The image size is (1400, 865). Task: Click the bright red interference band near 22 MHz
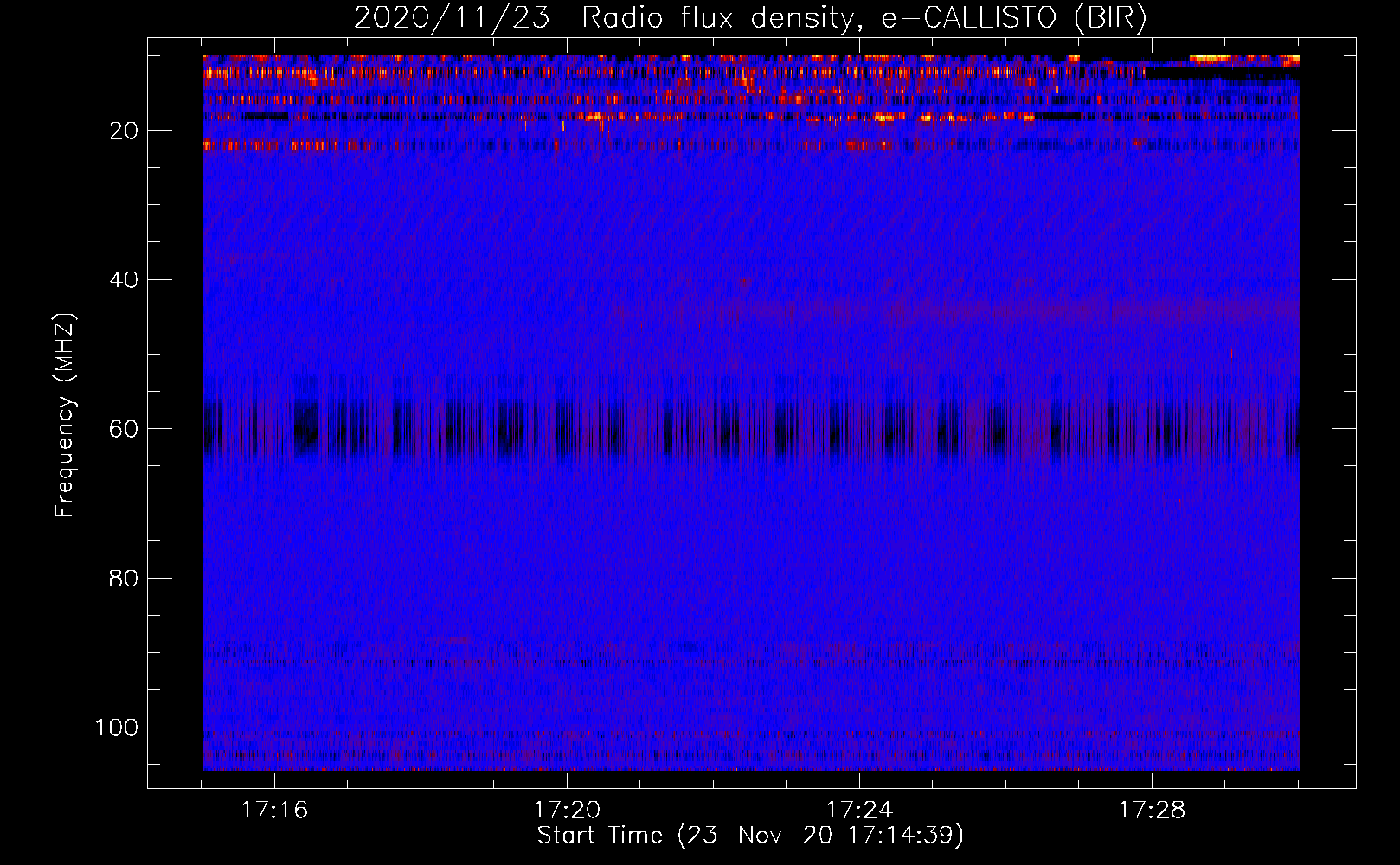(751, 145)
